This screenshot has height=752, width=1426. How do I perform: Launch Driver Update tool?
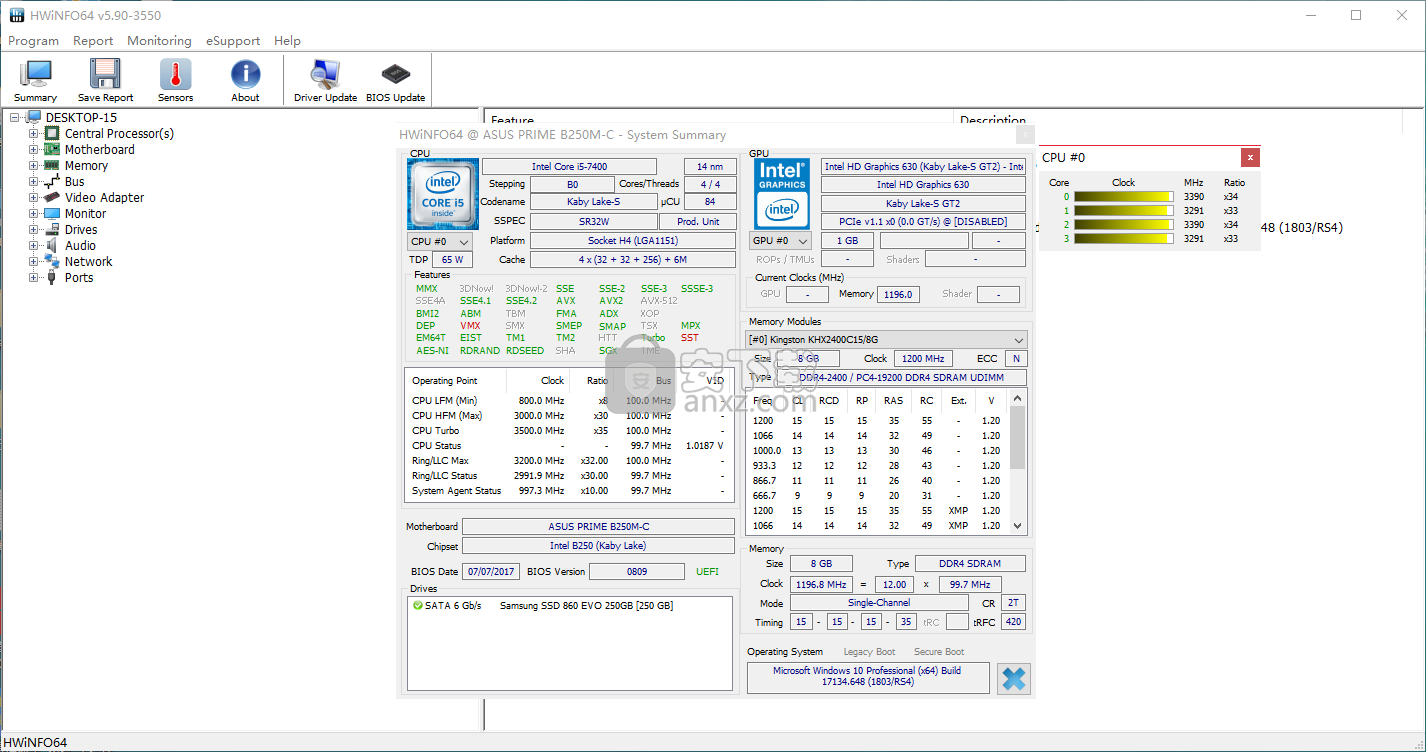325,75
